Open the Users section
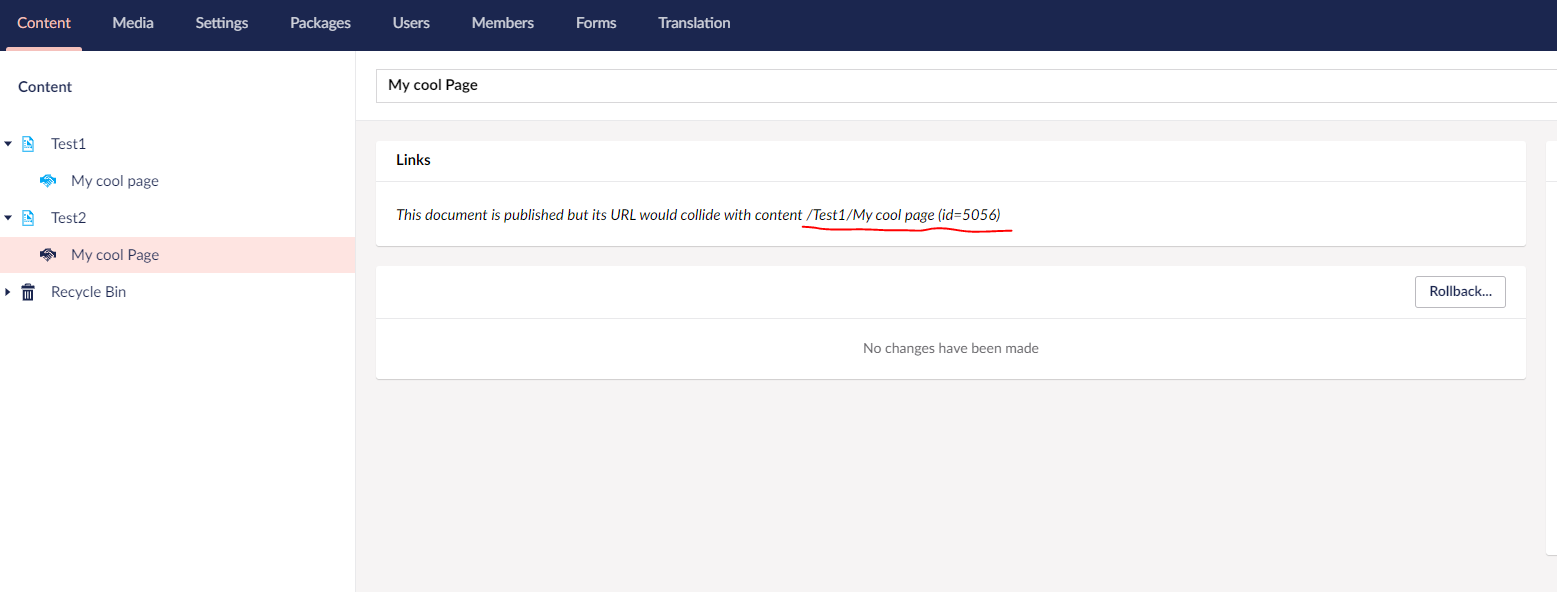Viewport: 1557px width, 592px height. (411, 23)
